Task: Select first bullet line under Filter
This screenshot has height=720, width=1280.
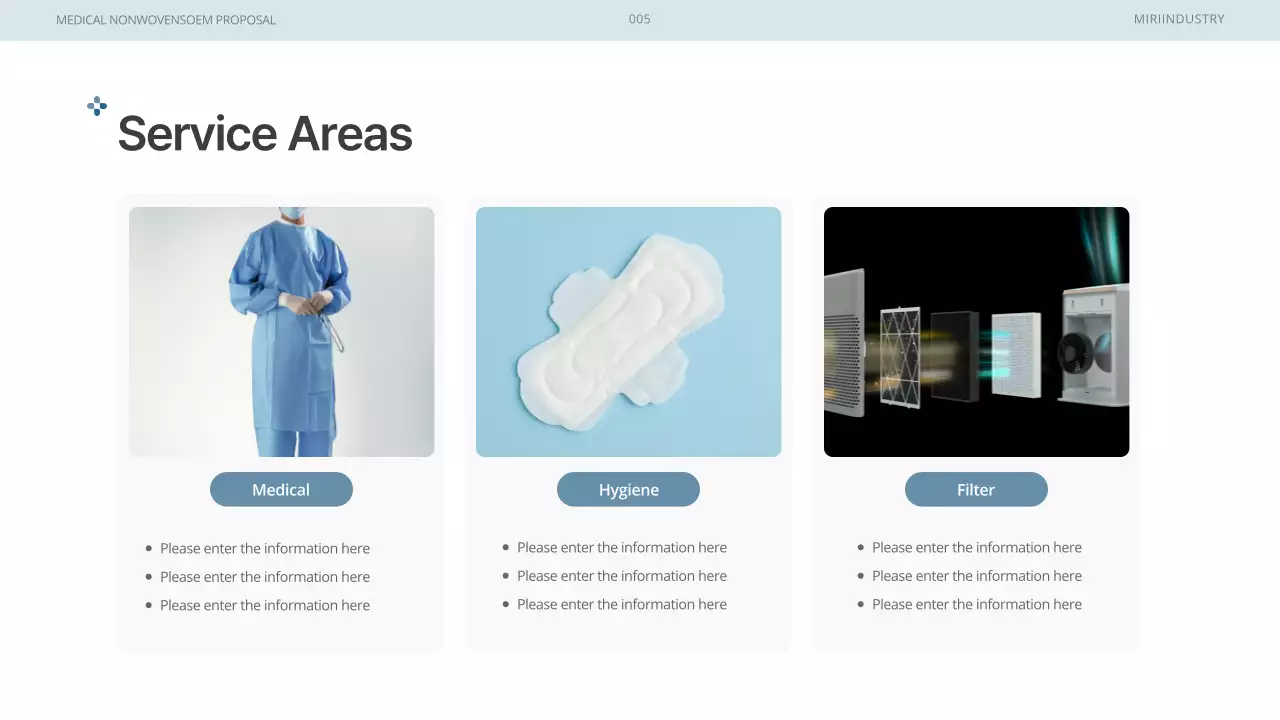Action: (977, 548)
